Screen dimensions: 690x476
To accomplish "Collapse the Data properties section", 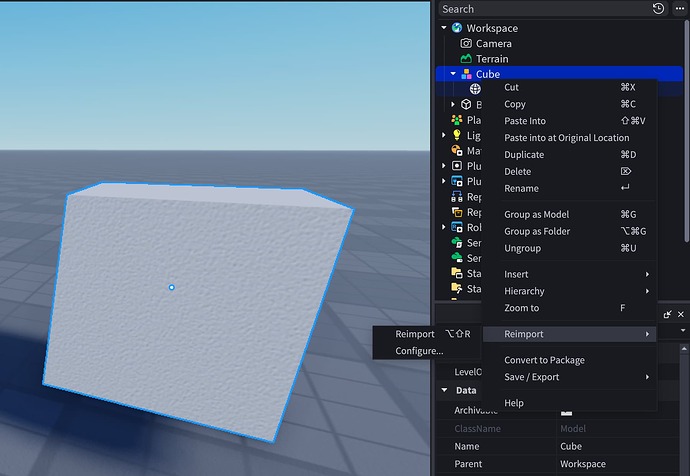I will [444, 390].
